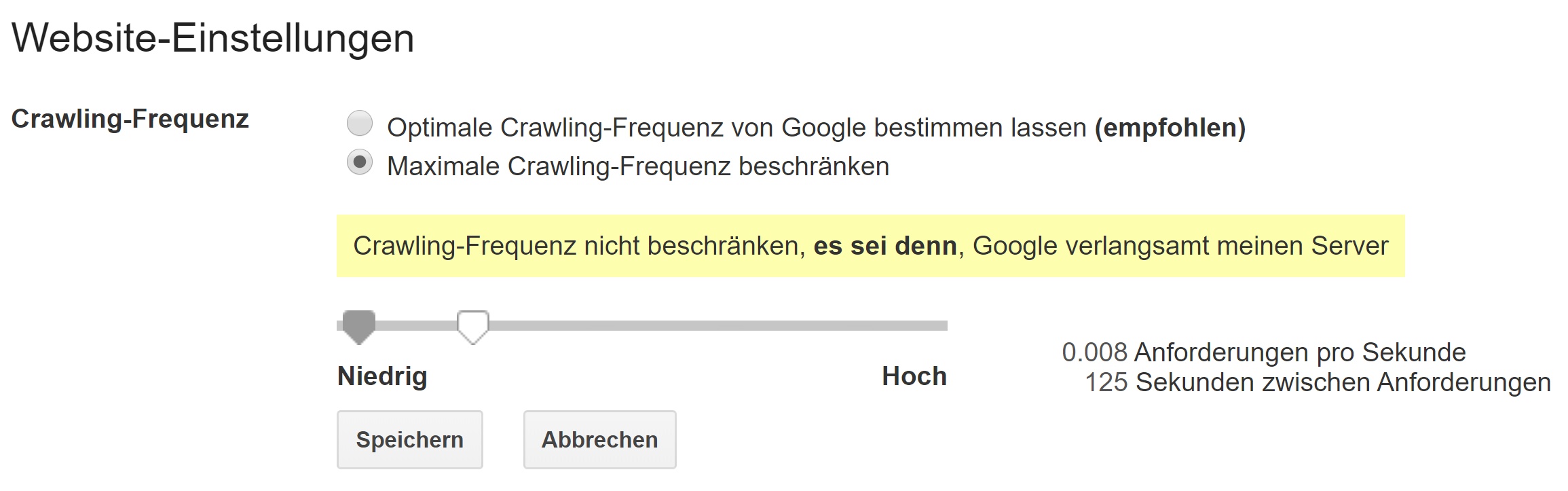
Task: Click the Hoch end of the crawl slider
Action: 944,324
